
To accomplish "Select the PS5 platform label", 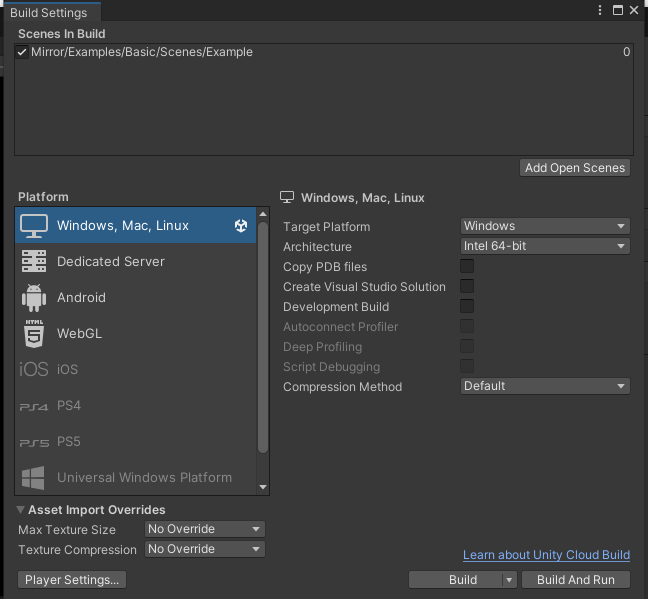I will (69, 441).
